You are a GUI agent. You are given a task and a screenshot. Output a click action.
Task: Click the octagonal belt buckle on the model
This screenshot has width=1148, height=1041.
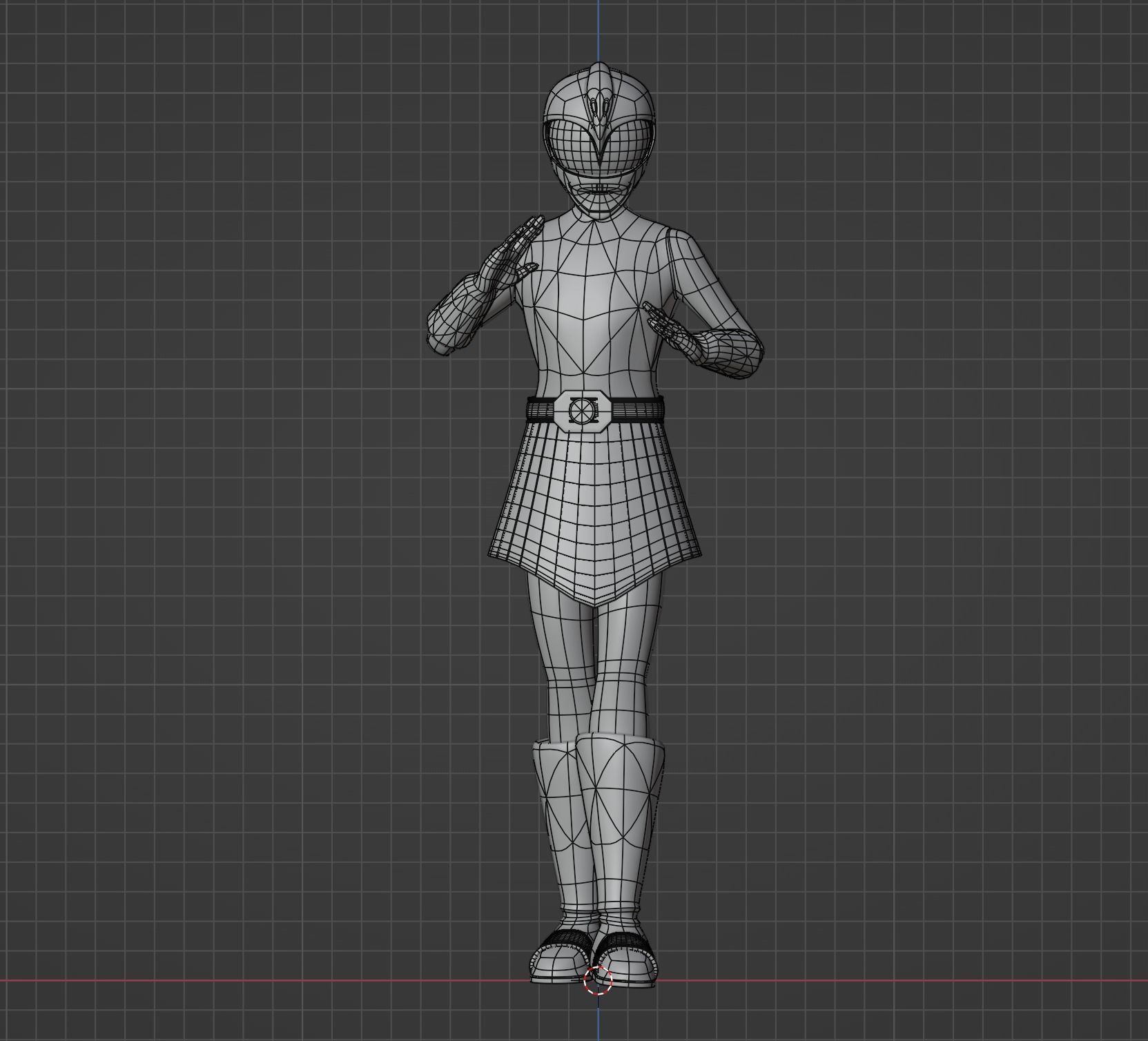click(x=582, y=411)
